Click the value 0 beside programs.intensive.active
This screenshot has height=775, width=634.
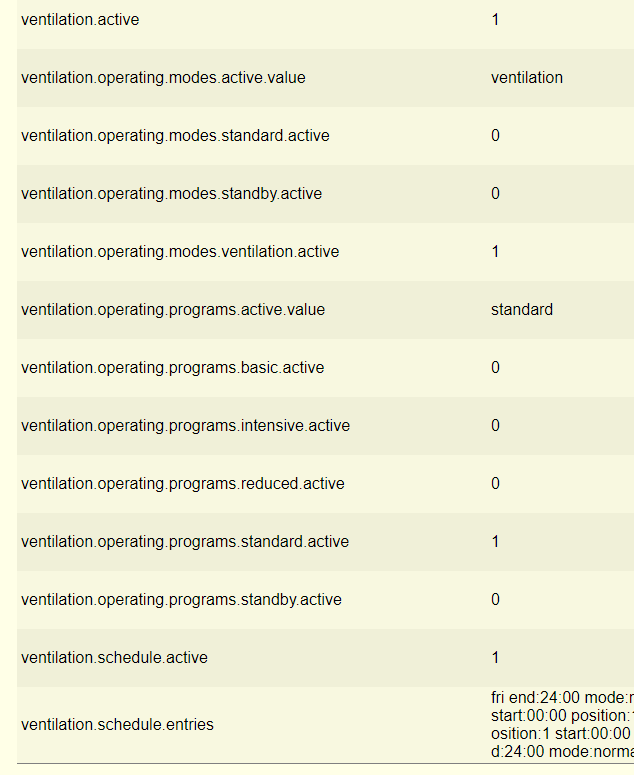pyautogui.click(x=495, y=426)
